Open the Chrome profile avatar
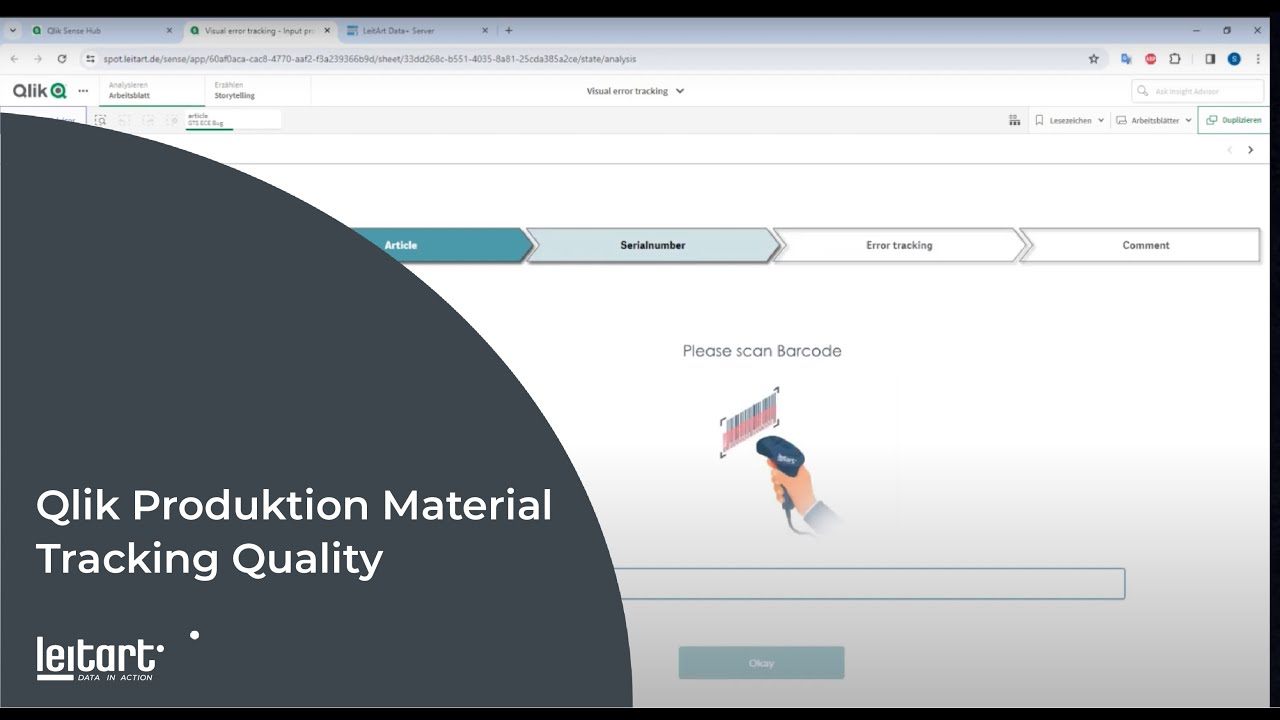This screenshot has width=1280, height=720. tap(1234, 59)
